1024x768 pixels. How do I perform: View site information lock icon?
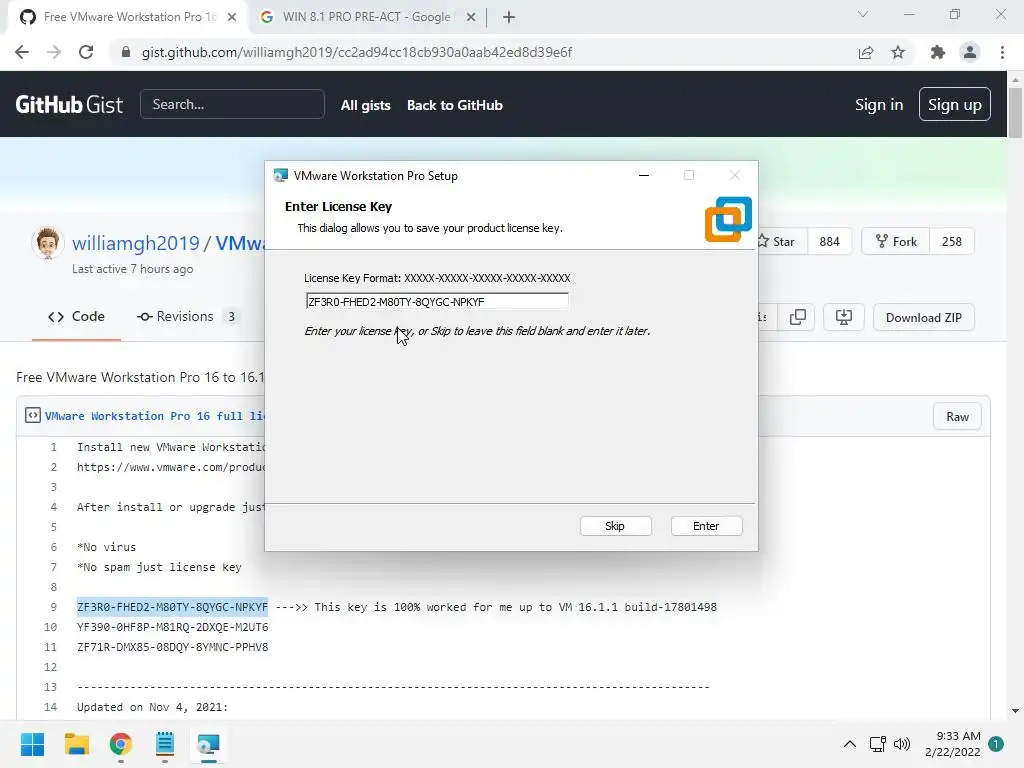point(126,52)
